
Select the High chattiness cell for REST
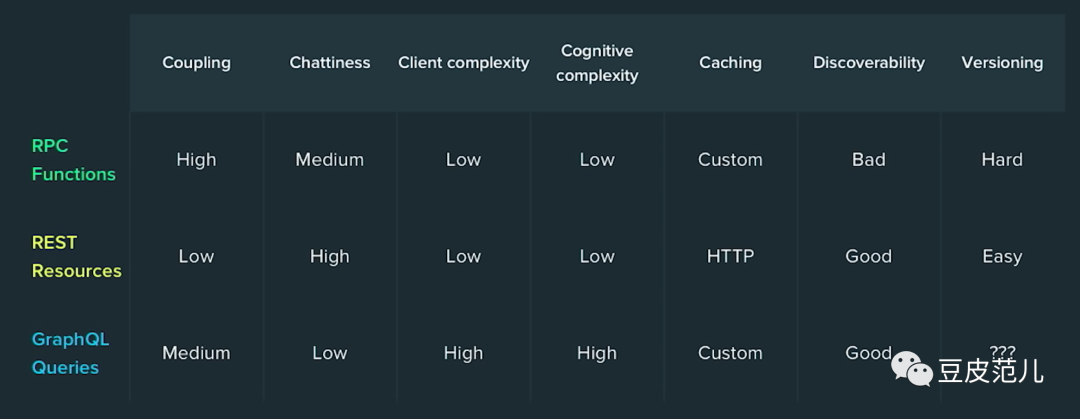(x=330, y=256)
